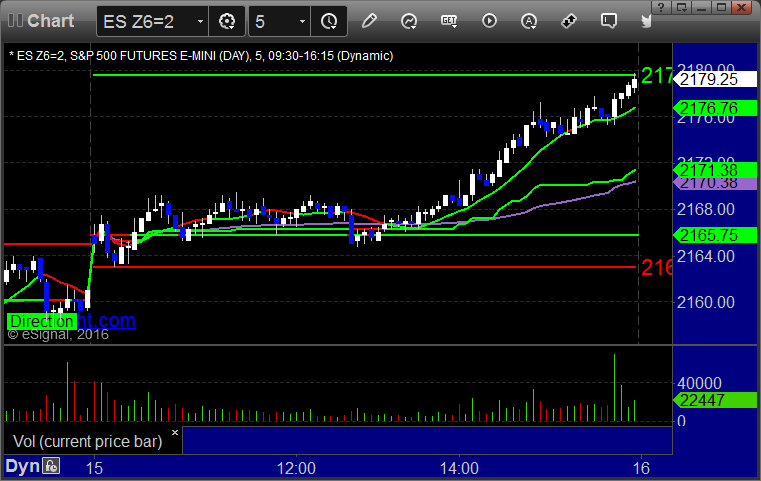Click the green 2171.38 price tag
The height and width of the screenshot is (481, 761).
click(715, 169)
